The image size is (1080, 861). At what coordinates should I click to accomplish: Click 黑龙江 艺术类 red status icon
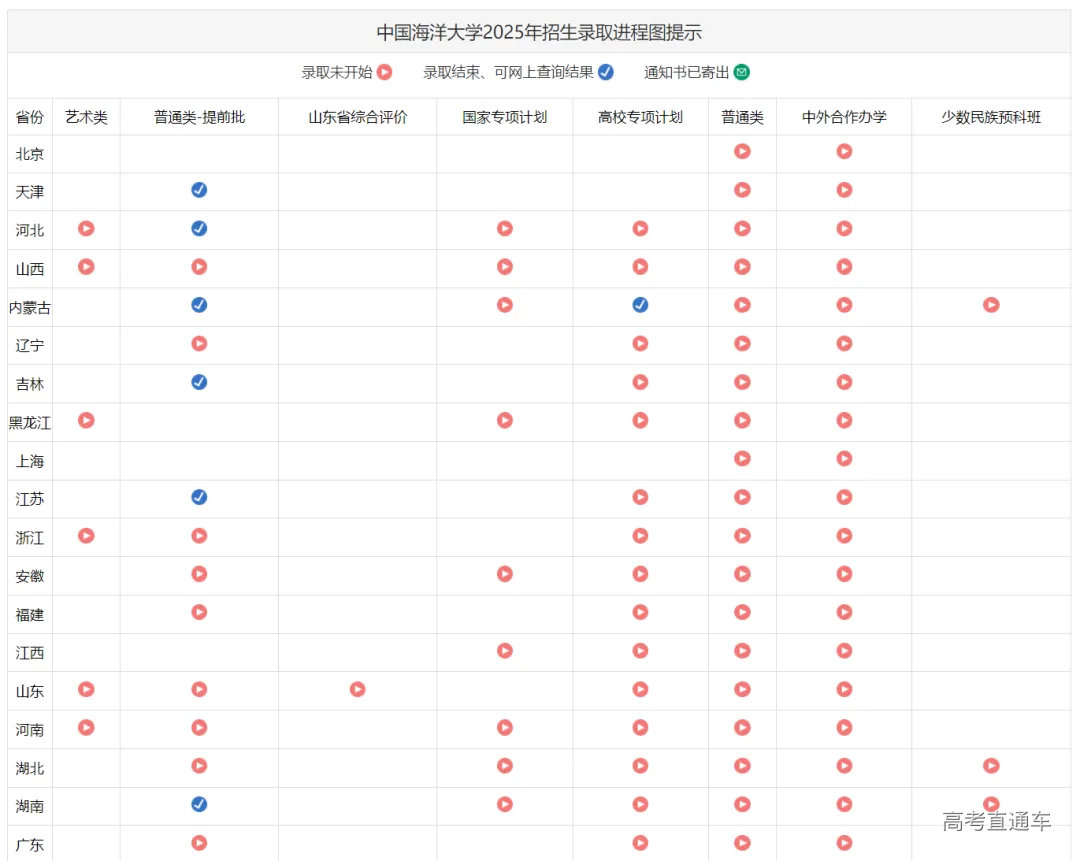coord(86,420)
